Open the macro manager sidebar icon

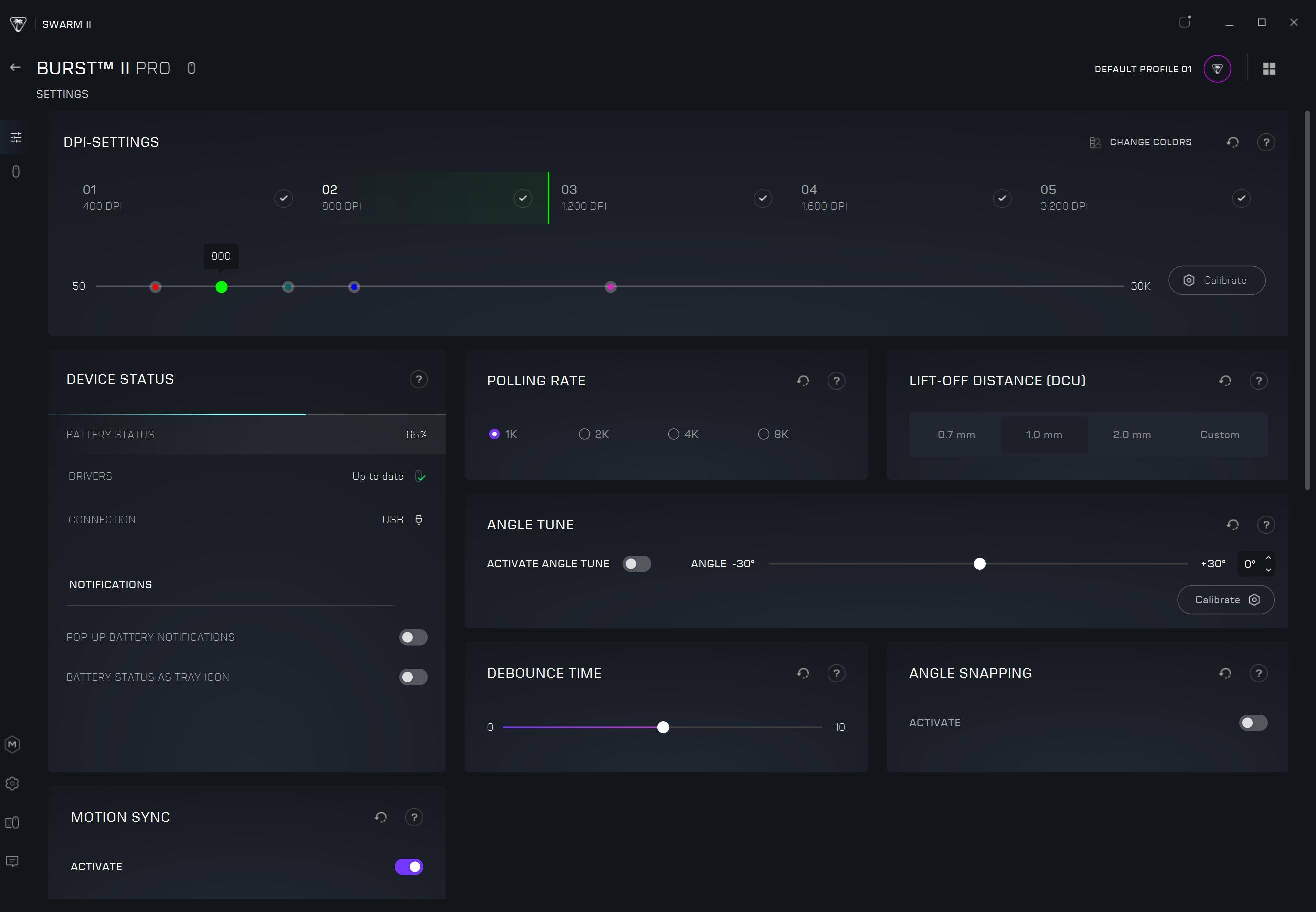click(x=12, y=744)
